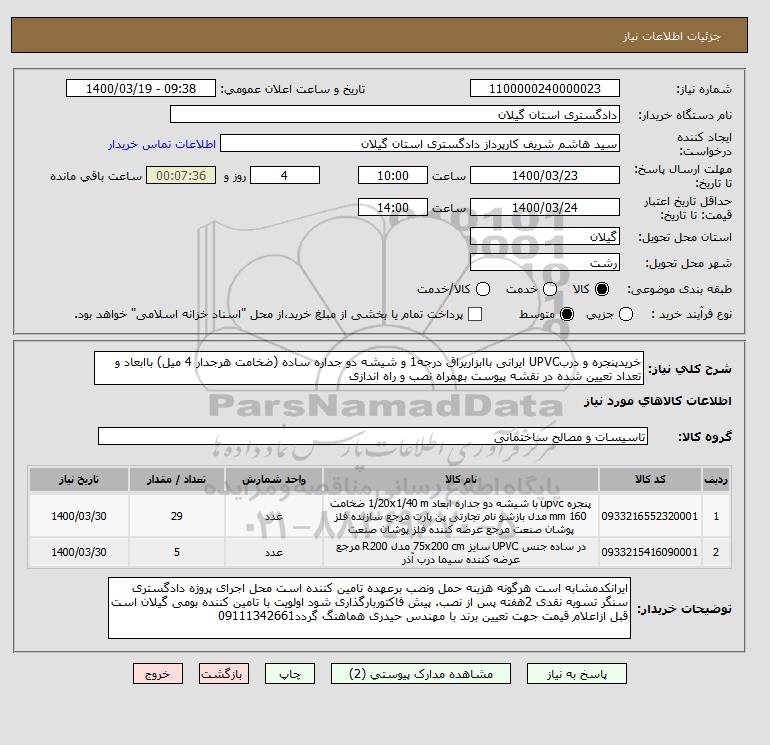Click product code 0933216552320001
Screen dimensions: 770x745
pos(650,516)
